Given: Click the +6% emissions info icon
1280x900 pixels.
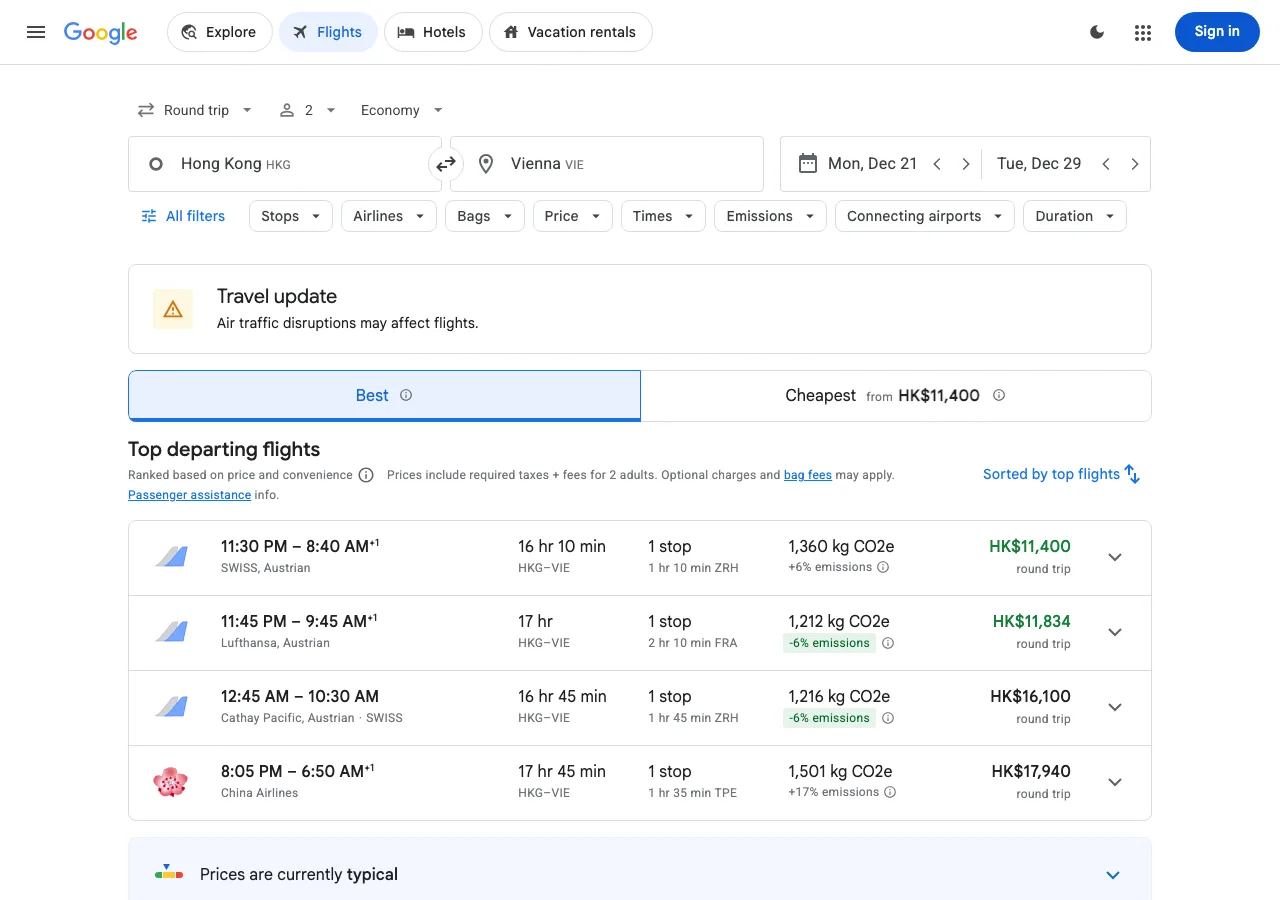Looking at the screenshot, I should (883, 567).
